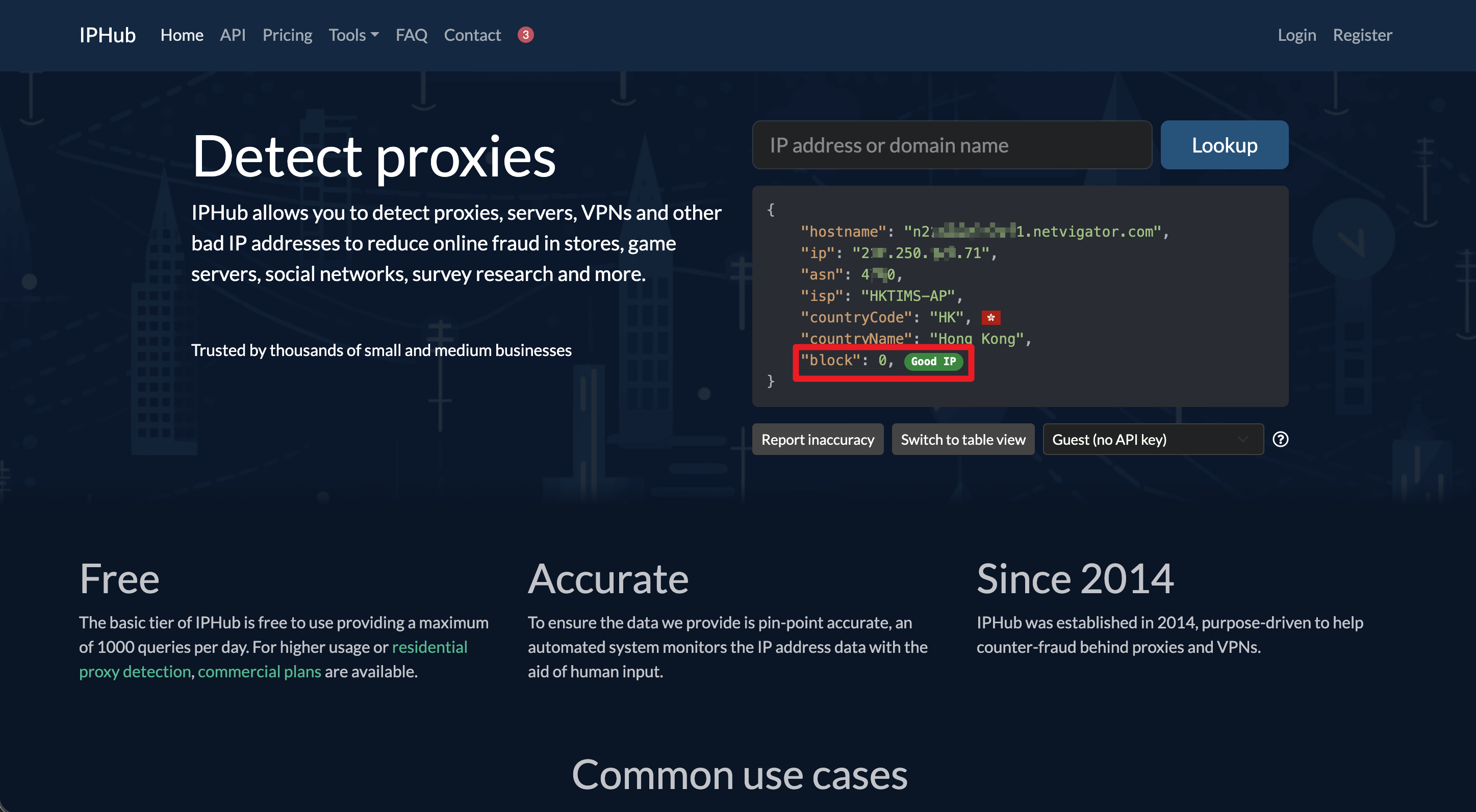This screenshot has height=812, width=1476.
Task: Click the Free heading
Action: 119,579
